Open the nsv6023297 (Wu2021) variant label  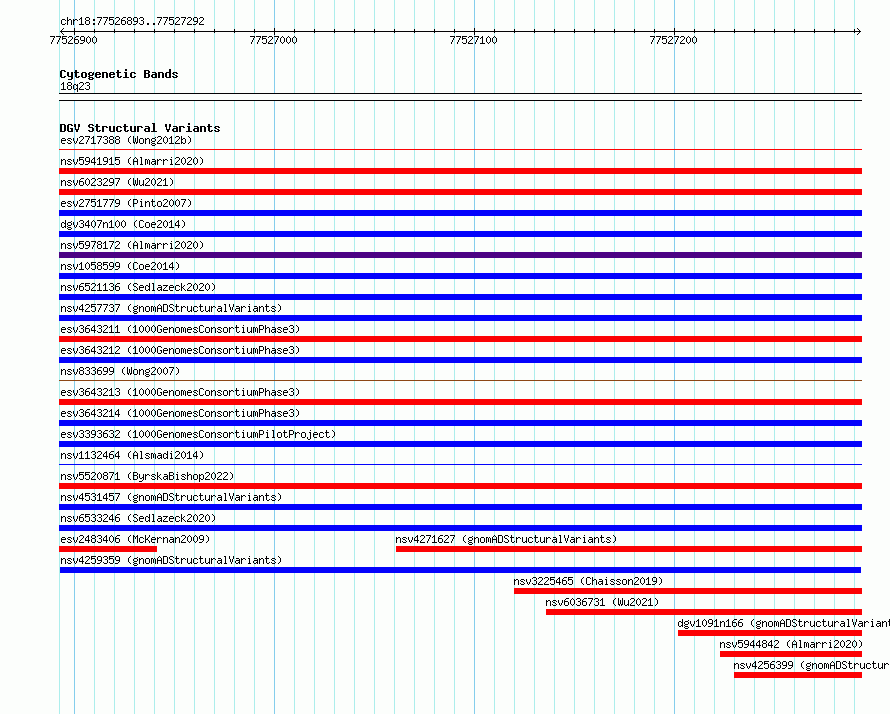(117, 182)
